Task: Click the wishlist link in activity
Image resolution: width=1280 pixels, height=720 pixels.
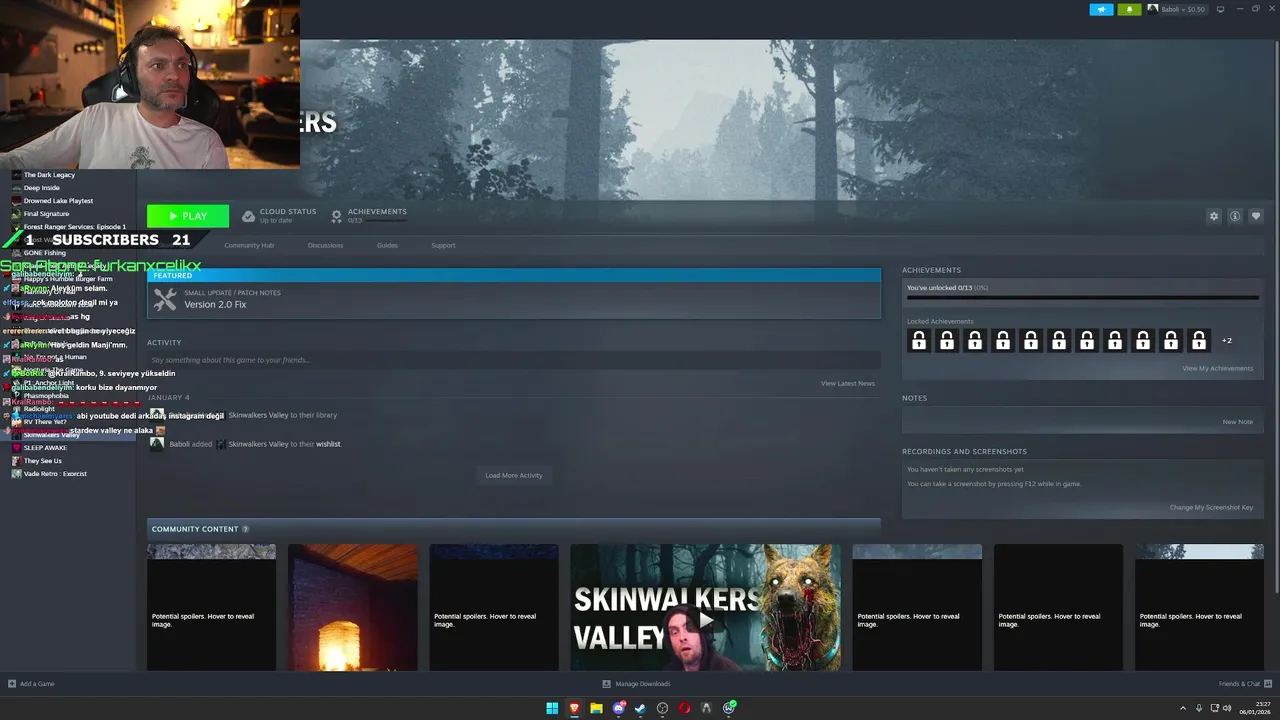Action: (328, 444)
